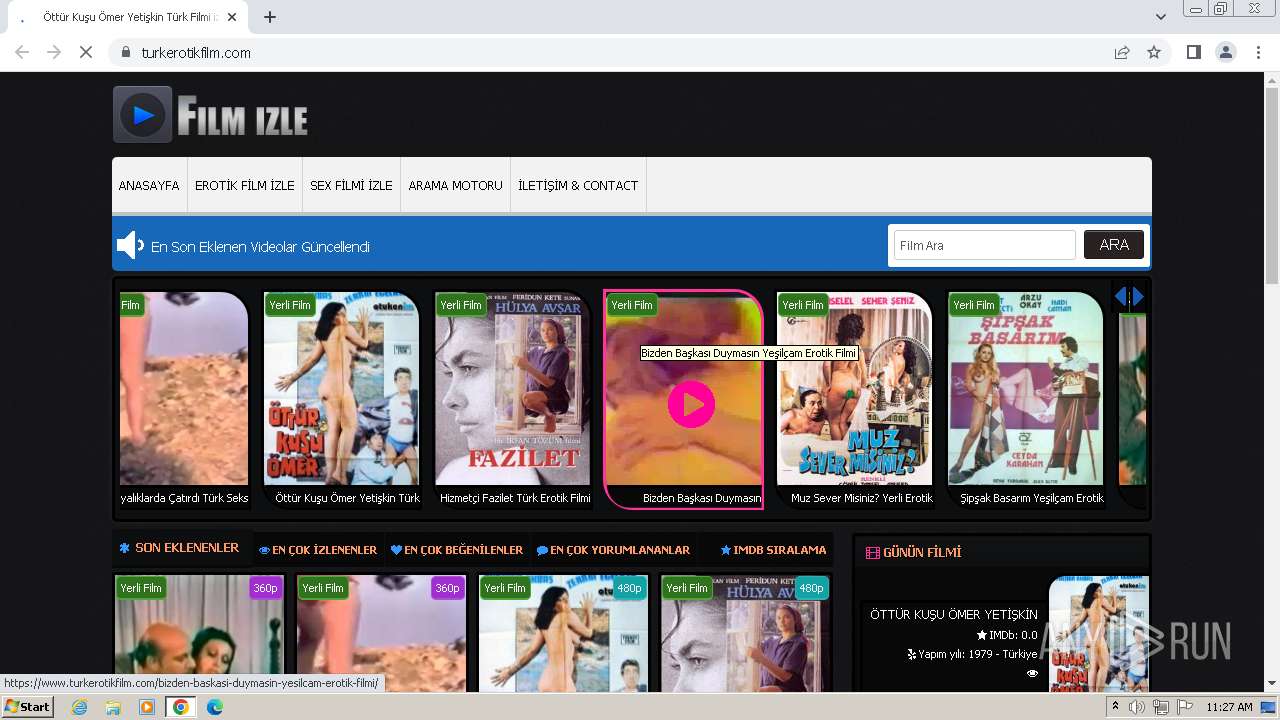The width and height of the screenshot is (1280, 720).
Task: Click GÜNÜN FİLMİ film icon heading
Action: coord(873,552)
